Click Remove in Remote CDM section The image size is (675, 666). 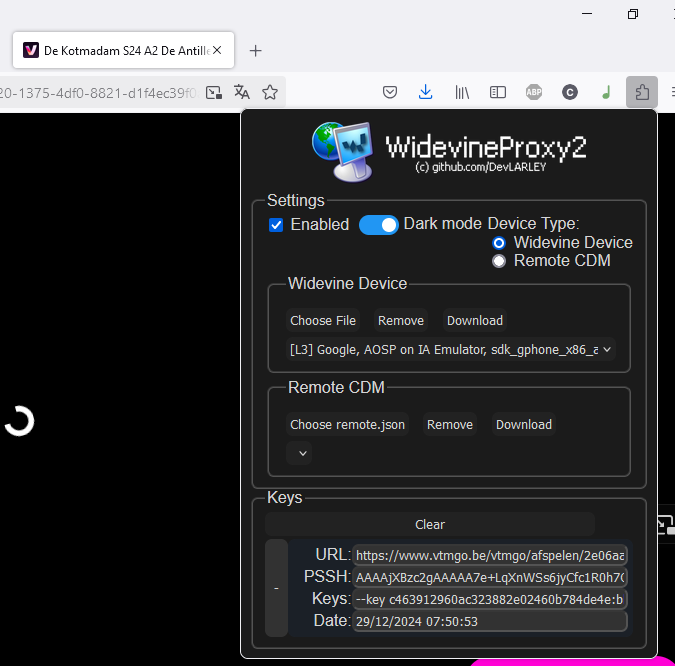[x=450, y=424]
